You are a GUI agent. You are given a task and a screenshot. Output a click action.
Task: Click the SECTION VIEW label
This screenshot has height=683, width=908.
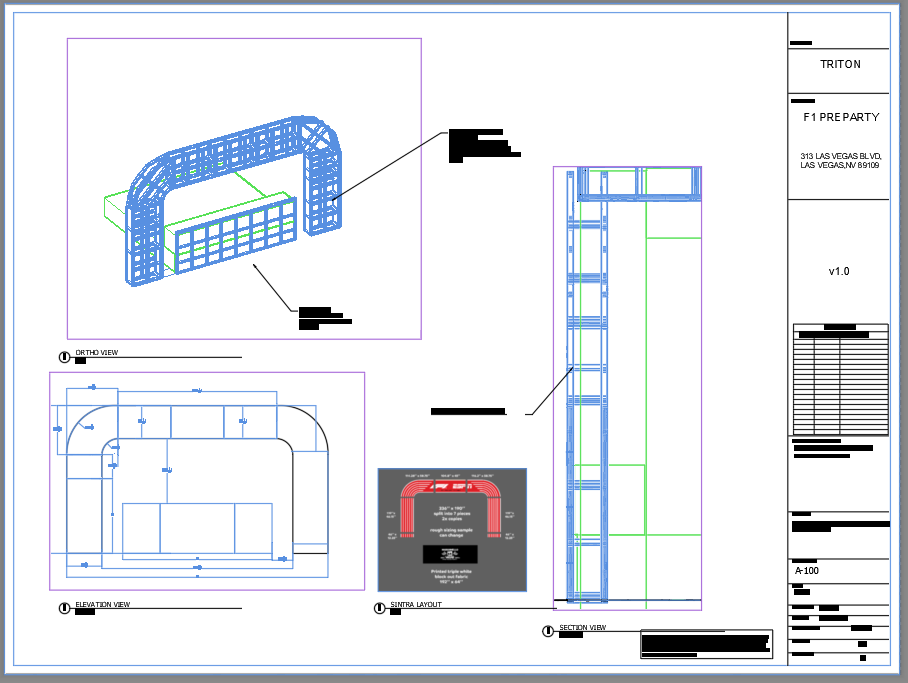coord(583,627)
